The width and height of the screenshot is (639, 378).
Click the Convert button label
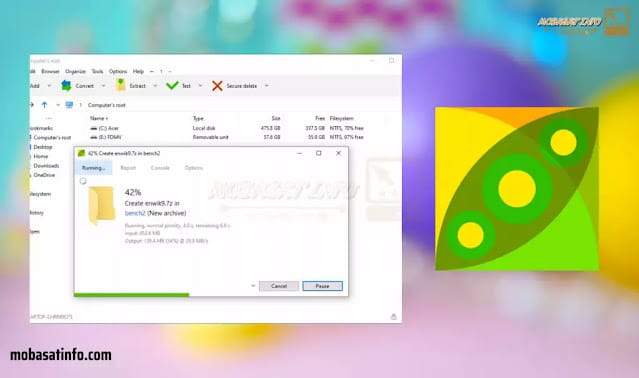[85, 86]
